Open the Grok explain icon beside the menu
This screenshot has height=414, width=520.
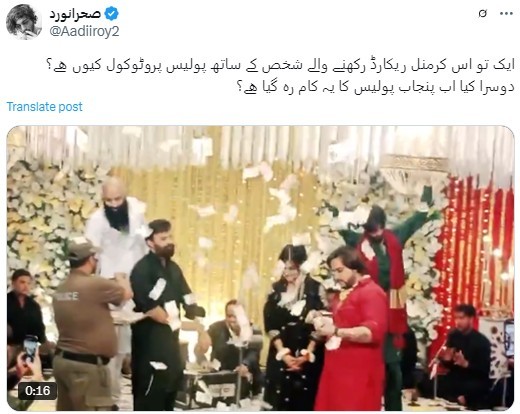coord(482,14)
